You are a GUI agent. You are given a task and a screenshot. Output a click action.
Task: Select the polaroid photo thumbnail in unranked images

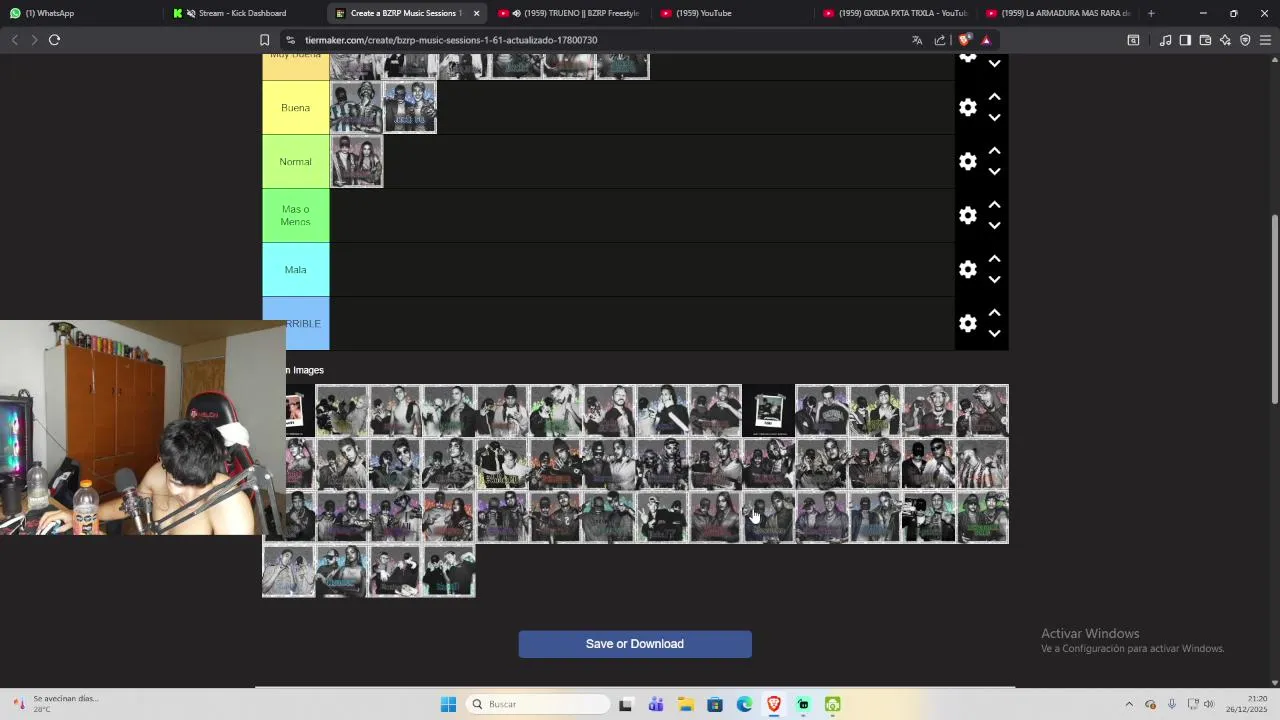768,410
